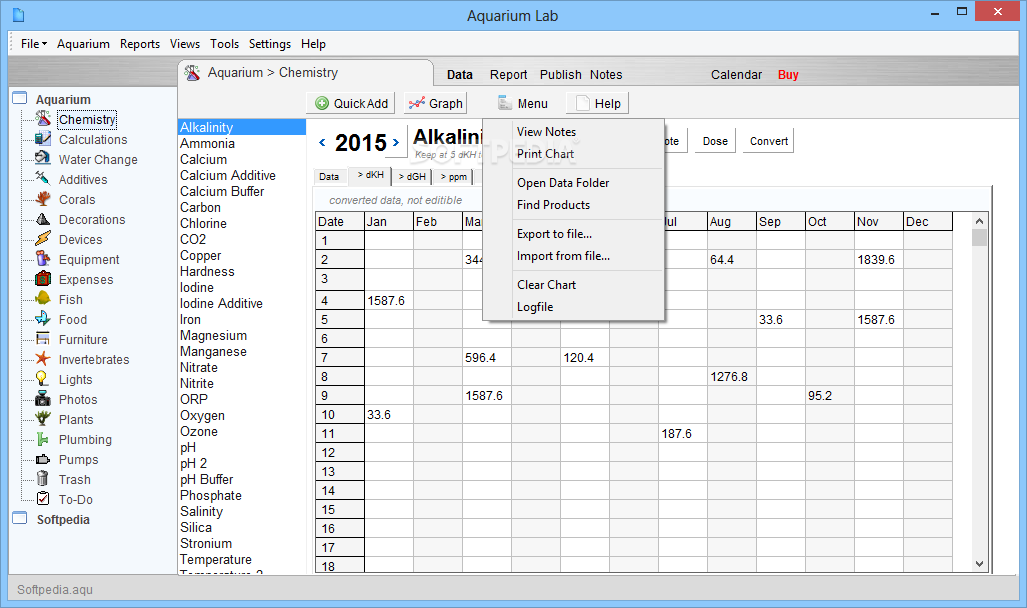Click the Decorations icon in sidebar
1027x608 pixels.
click(x=43, y=219)
